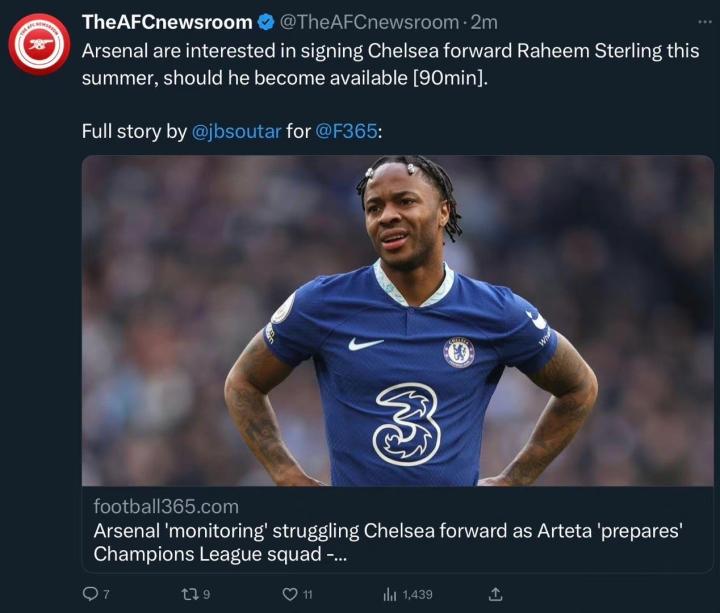Open the three-dot more options menu

[x=704, y=21]
